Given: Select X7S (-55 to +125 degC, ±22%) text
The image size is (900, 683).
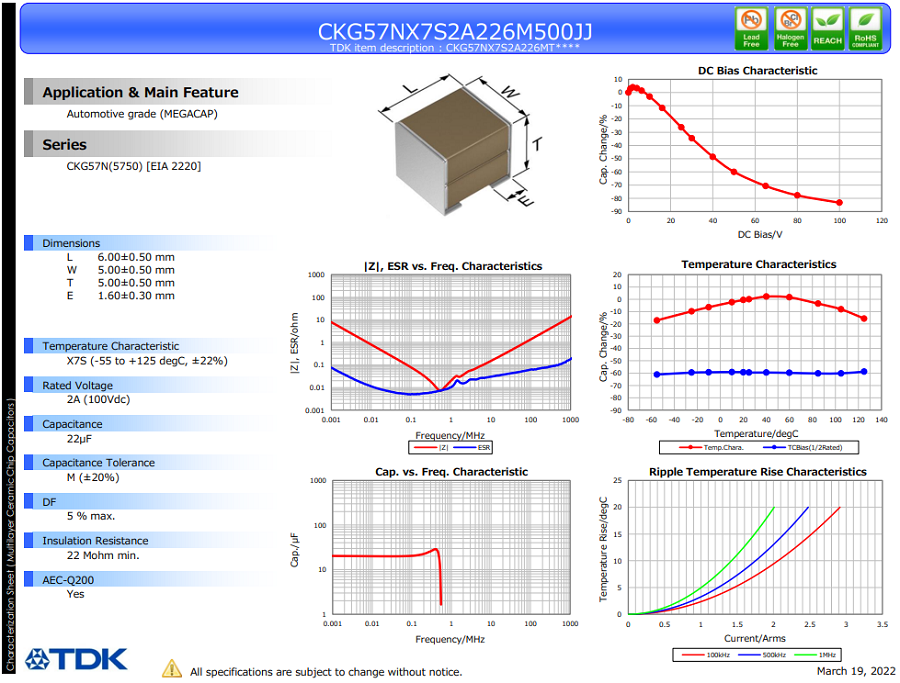Looking at the screenshot, I should point(147,360).
